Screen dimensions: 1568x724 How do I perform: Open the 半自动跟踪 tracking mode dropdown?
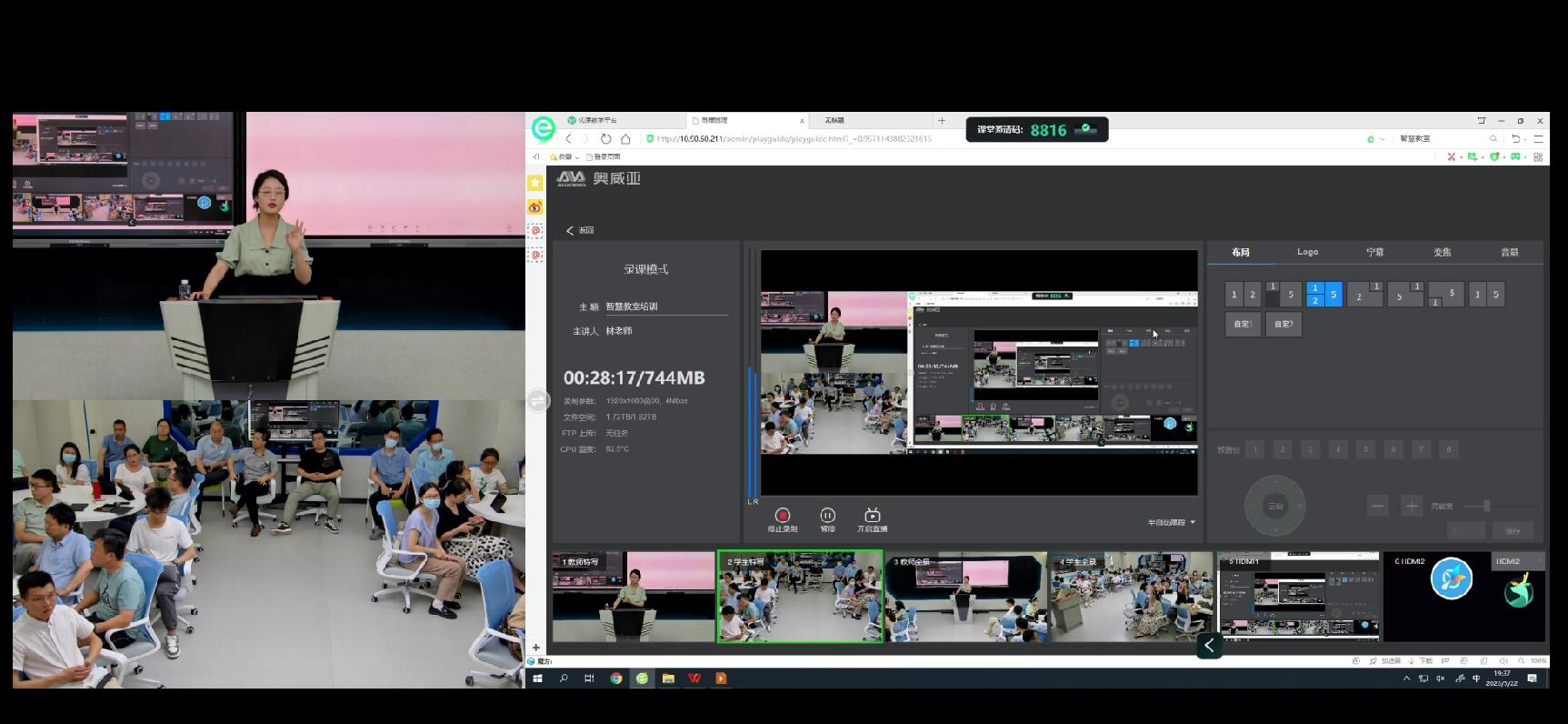coord(1171,522)
